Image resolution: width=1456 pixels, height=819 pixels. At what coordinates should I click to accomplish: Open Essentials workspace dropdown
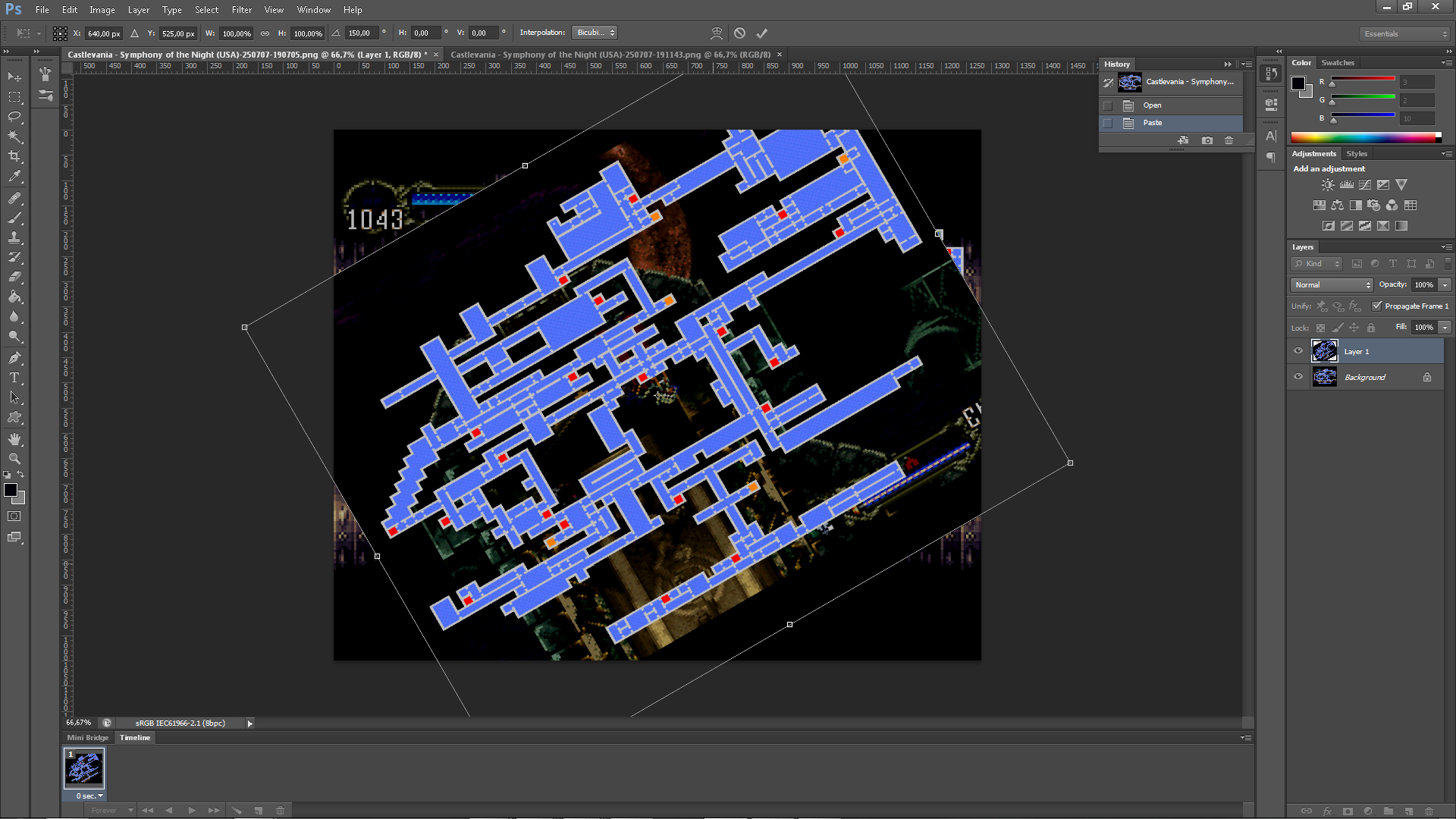(1404, 34)
